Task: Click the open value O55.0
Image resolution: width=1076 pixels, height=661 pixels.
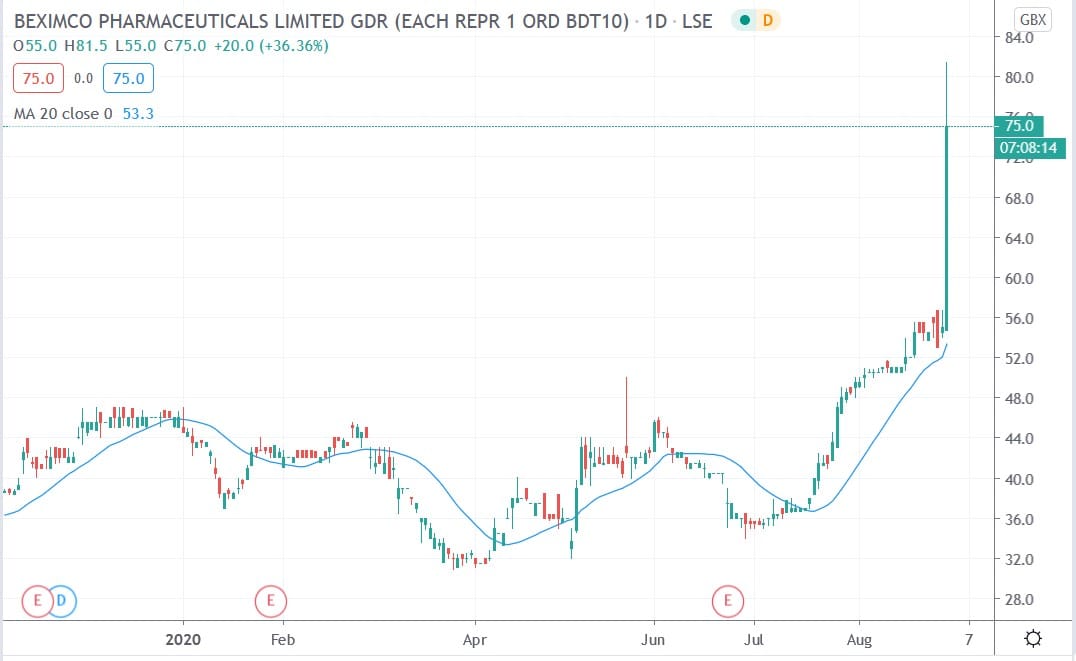Action: pos(36,46)
